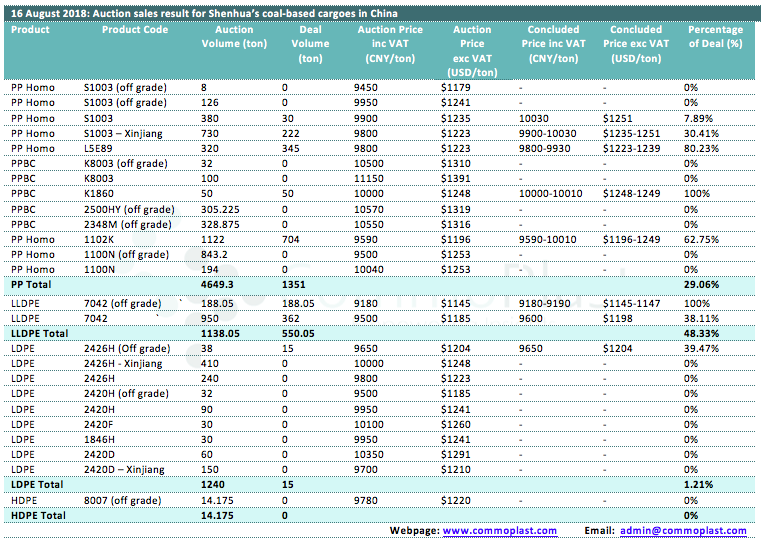Select the K1860 product code cell
The height and width of the screenshot is (547, 761).
[x=102, y=194]
